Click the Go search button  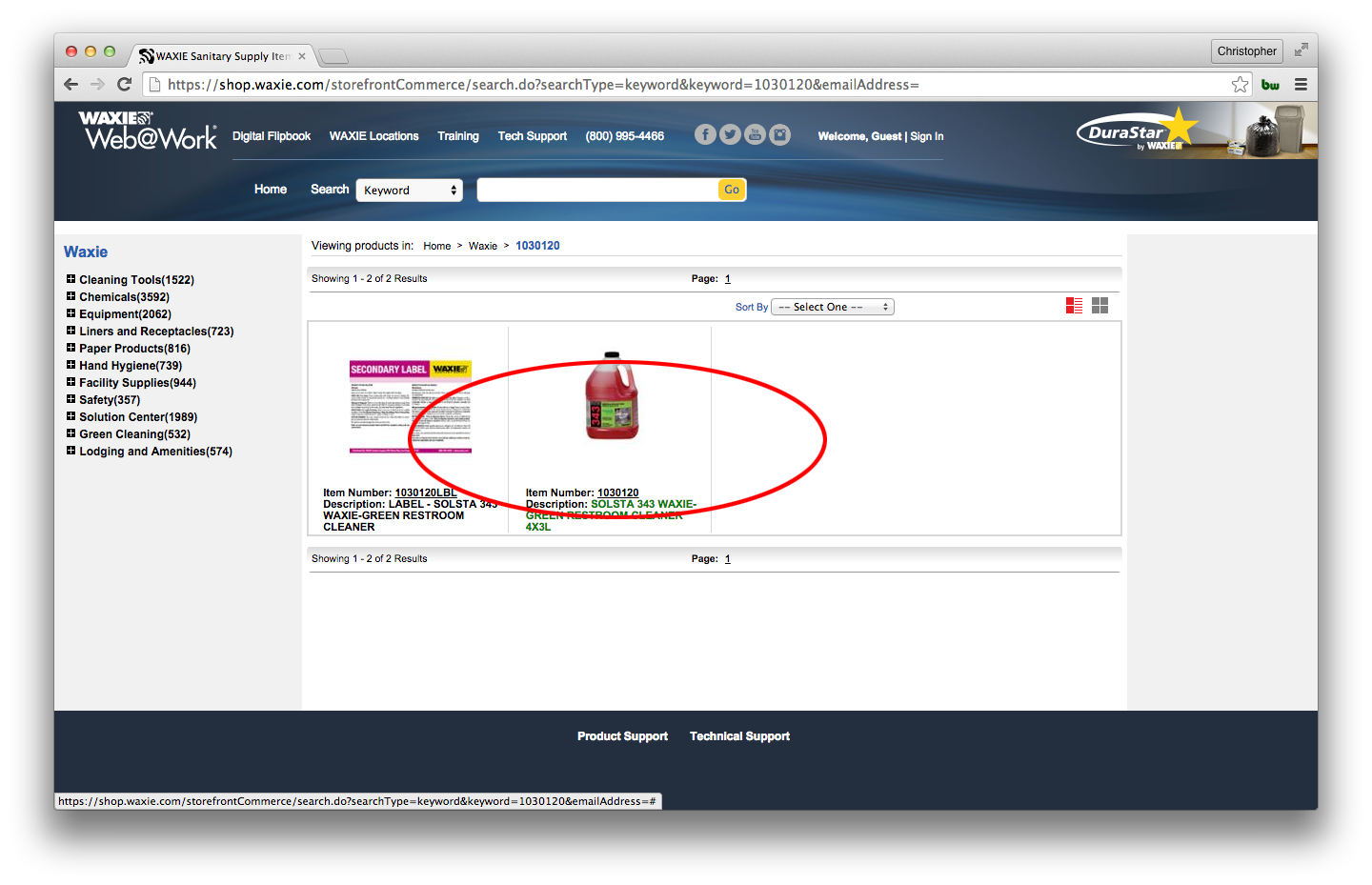point(732,190)
